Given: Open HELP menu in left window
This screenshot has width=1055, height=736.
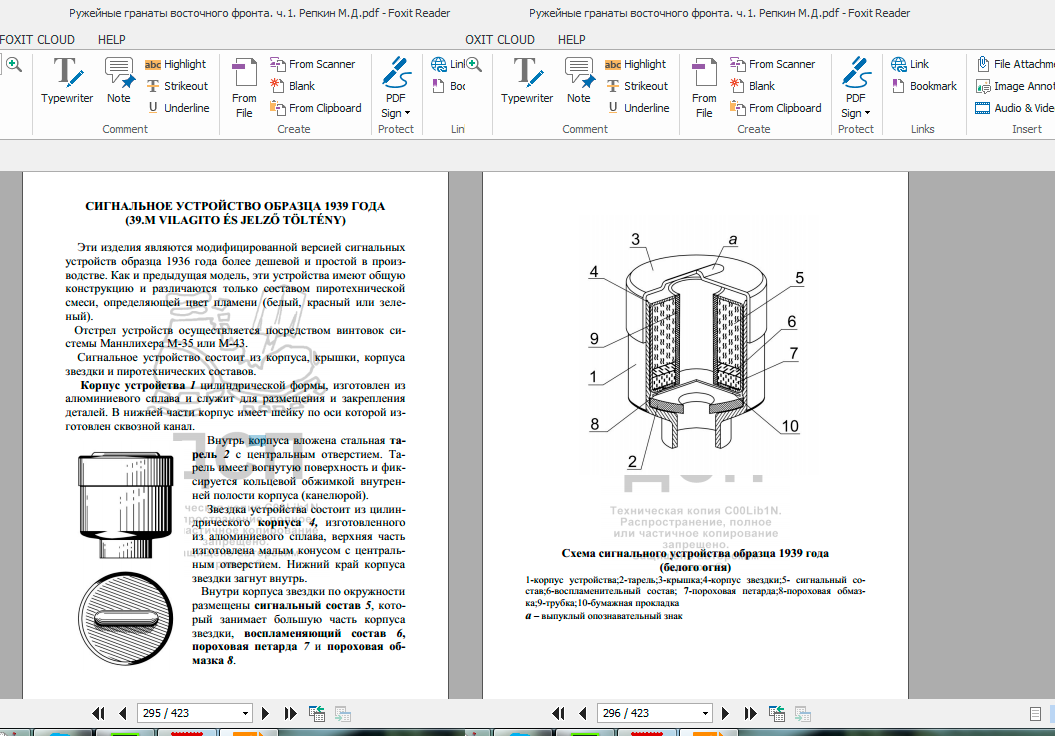Looking at the screenshot, I should (112, 39).
